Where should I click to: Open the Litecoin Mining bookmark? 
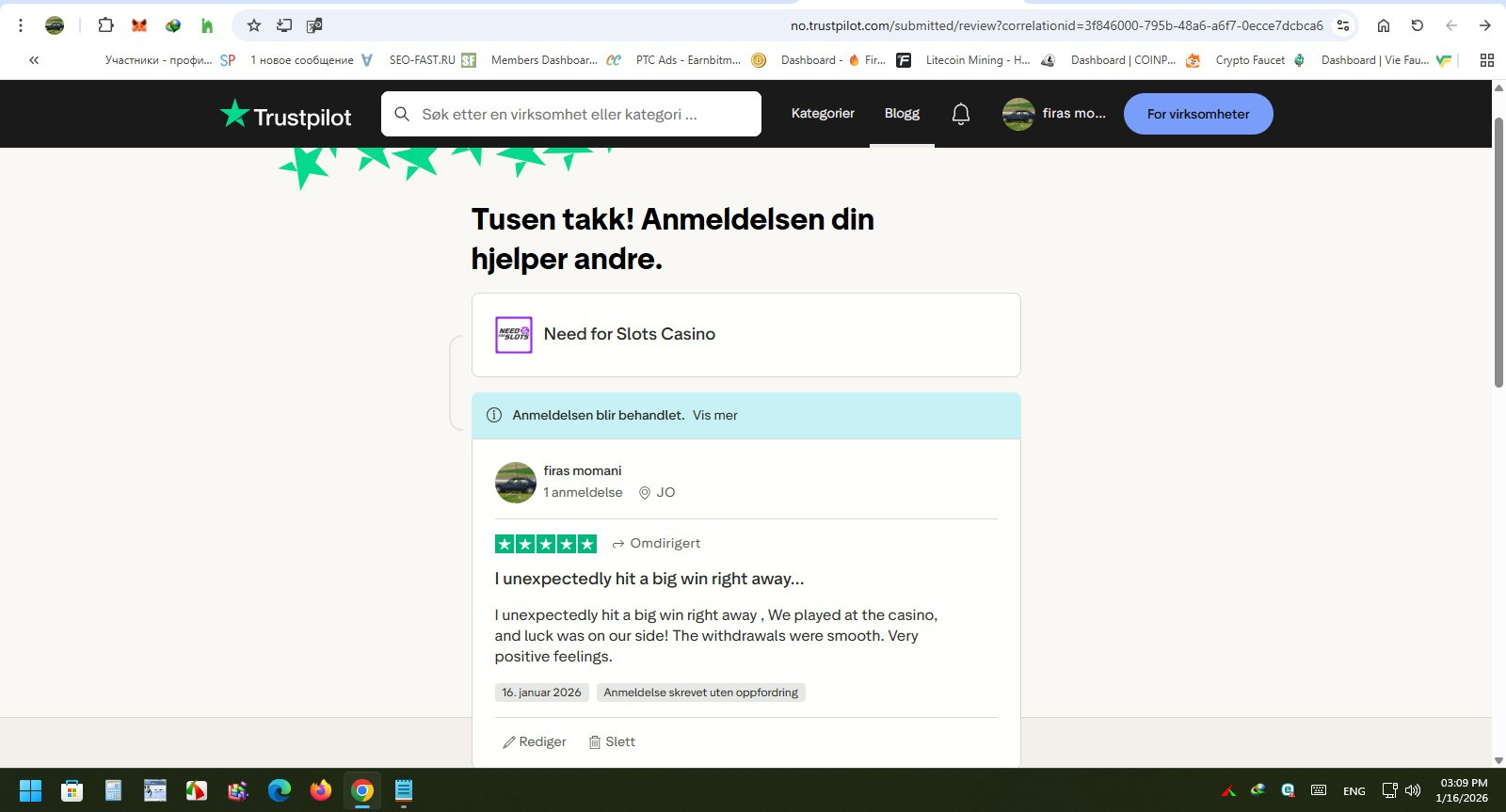[989, 60]
